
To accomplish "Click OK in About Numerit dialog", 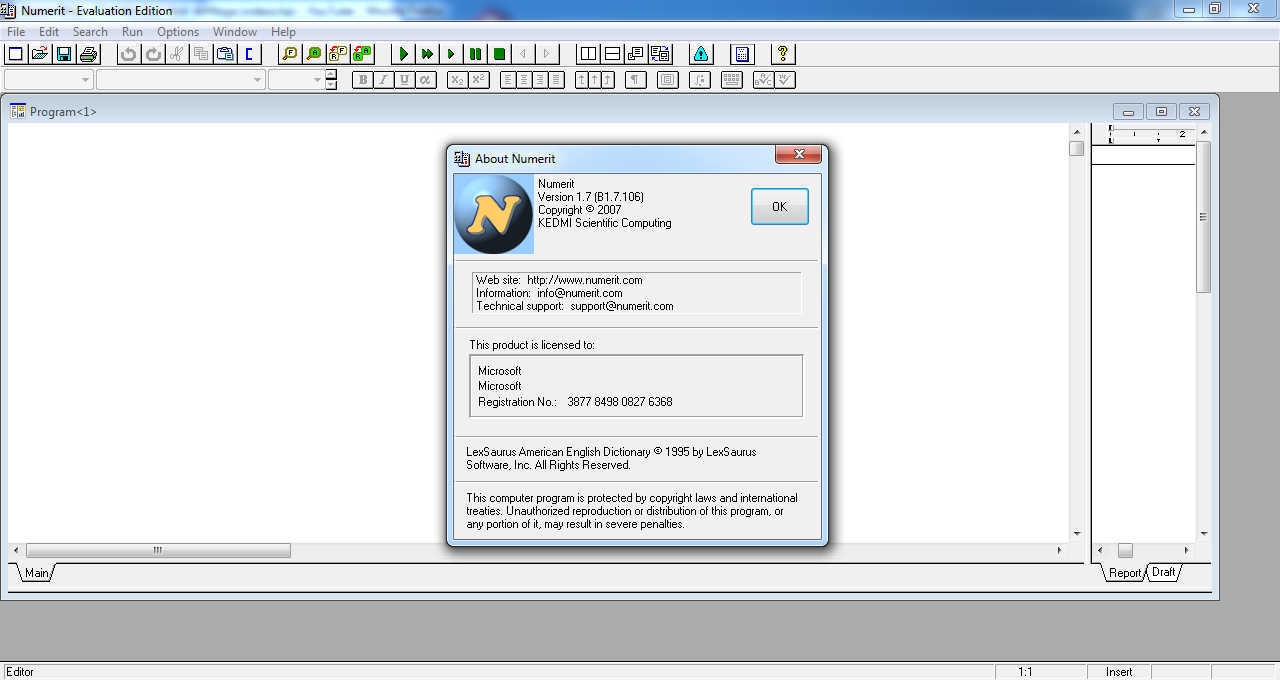I will tap(779, 207).
